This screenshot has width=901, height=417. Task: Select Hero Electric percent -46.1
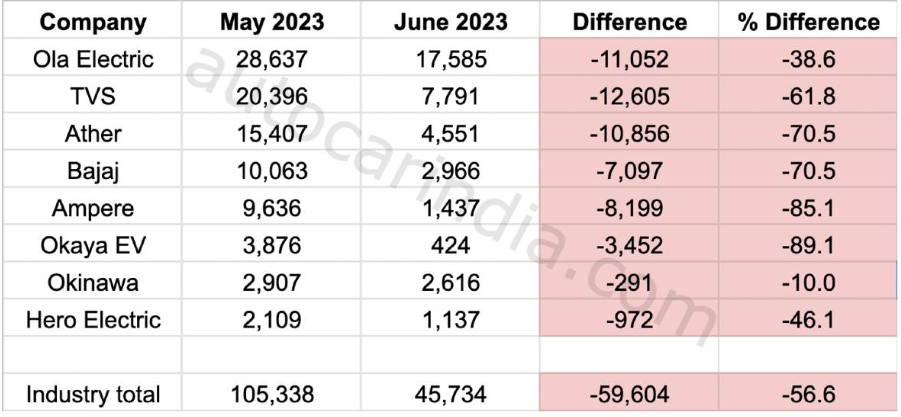point(808,319)
